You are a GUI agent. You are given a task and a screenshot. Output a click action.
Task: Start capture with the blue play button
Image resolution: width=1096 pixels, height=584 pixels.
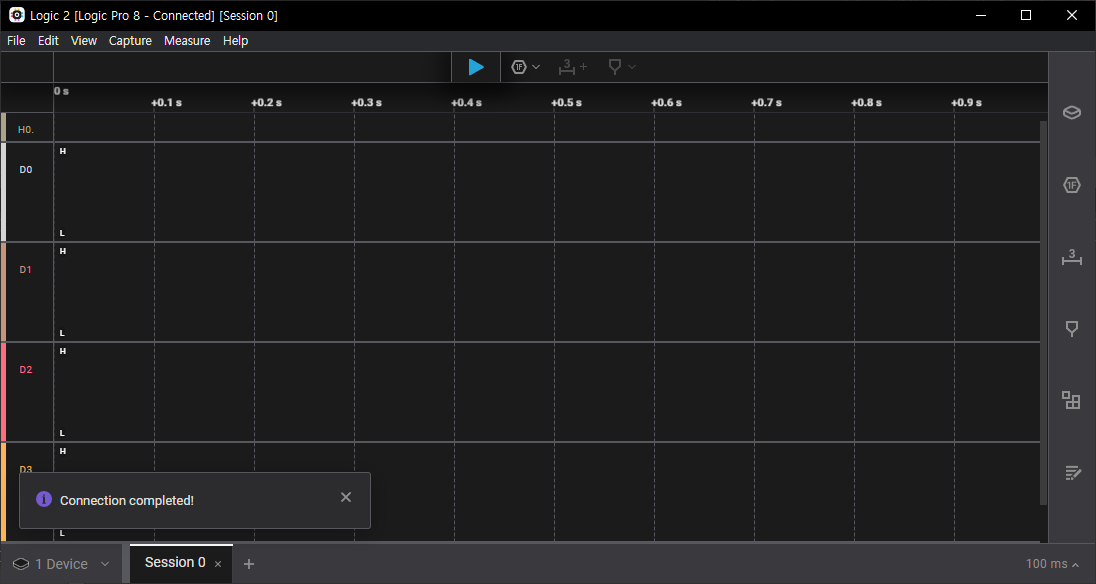tap(475, 66)
